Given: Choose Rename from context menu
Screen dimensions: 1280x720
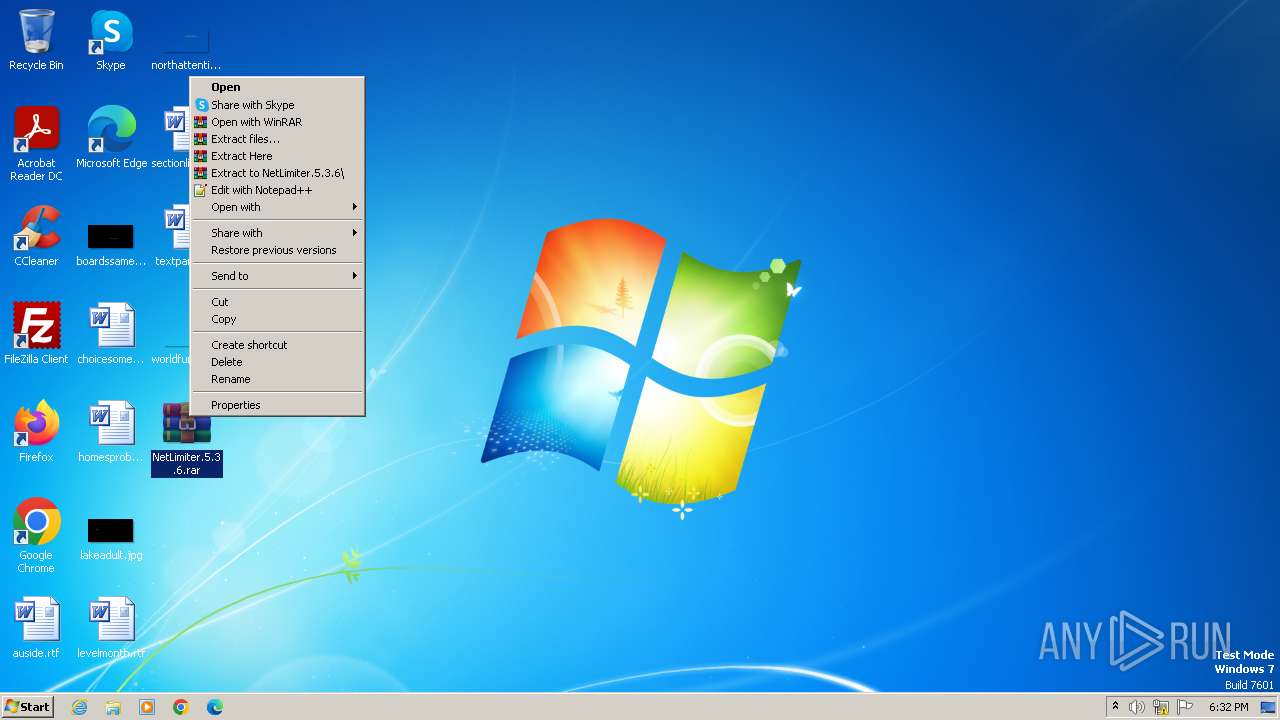Looking at the screenshot, I should click(x=278, y=379).
